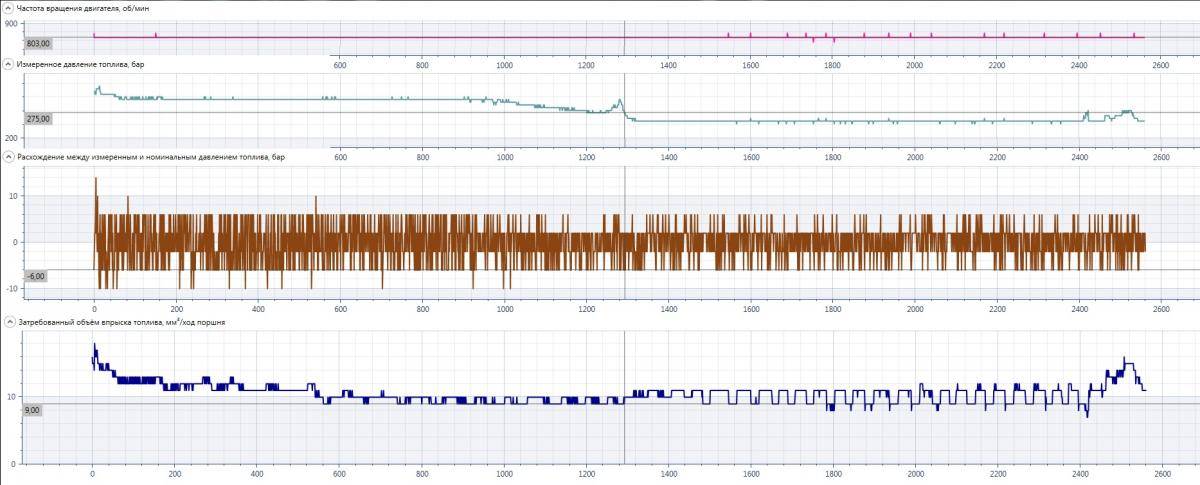
Task: Click the initial spike peak in deviation chart
Action: [95, 179]
